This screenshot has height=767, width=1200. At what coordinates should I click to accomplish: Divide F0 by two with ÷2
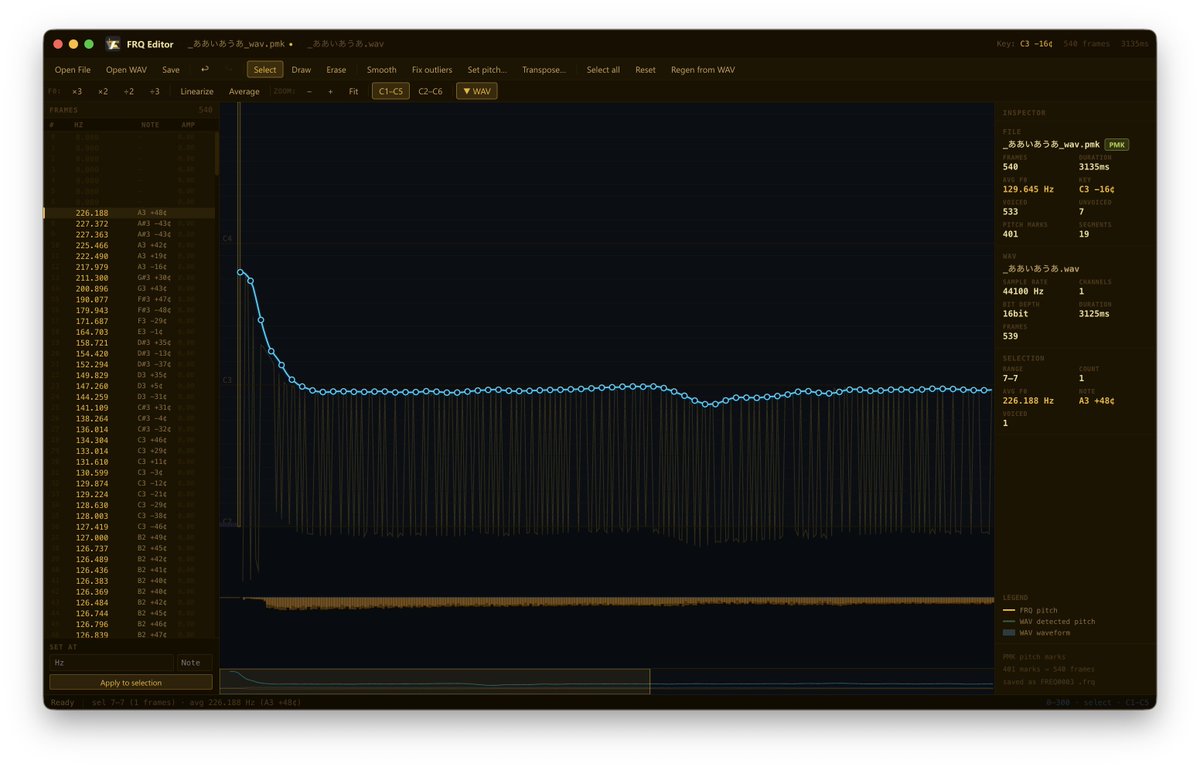pyautogui.click(x=129, y=91)
